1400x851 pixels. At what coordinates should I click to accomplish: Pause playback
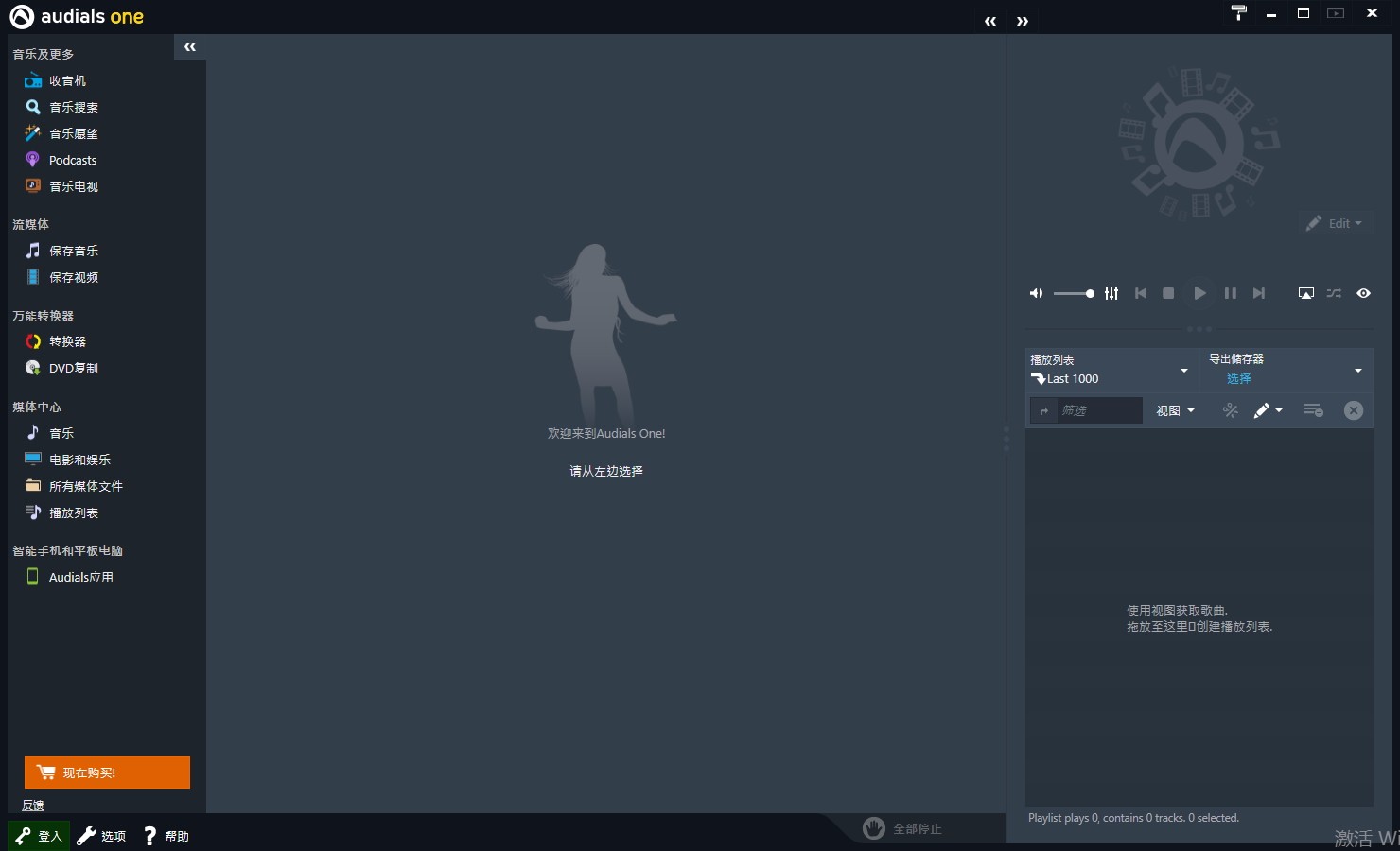[x=1230, y=293]
